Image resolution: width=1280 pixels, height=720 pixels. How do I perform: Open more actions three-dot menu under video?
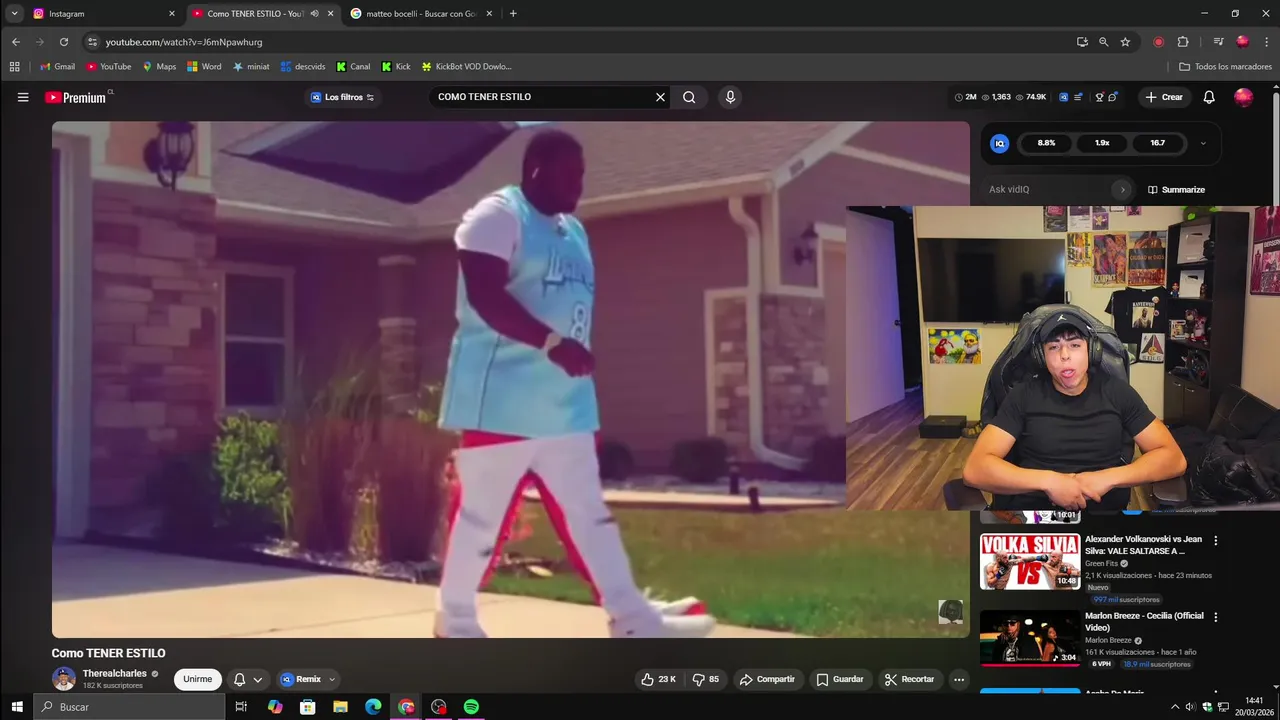coord(959,679)
